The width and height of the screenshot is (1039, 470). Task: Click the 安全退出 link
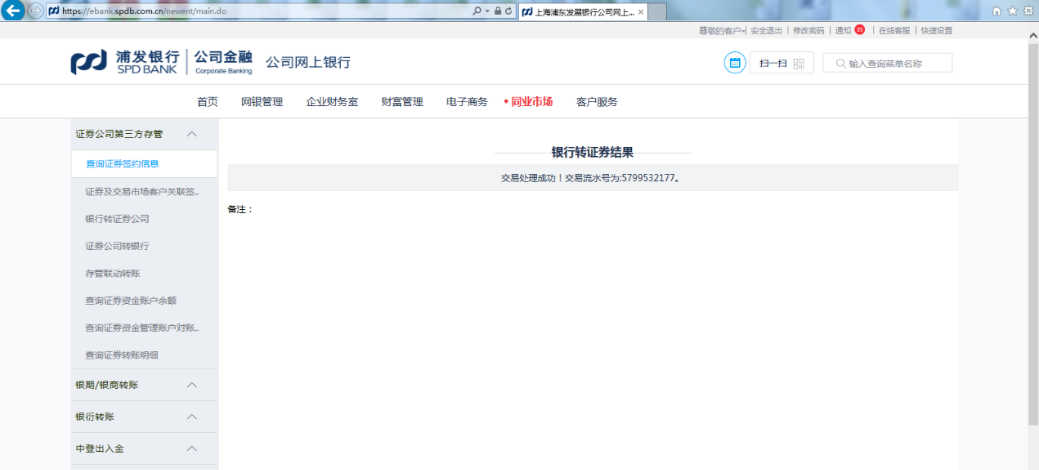click(767, 31)
